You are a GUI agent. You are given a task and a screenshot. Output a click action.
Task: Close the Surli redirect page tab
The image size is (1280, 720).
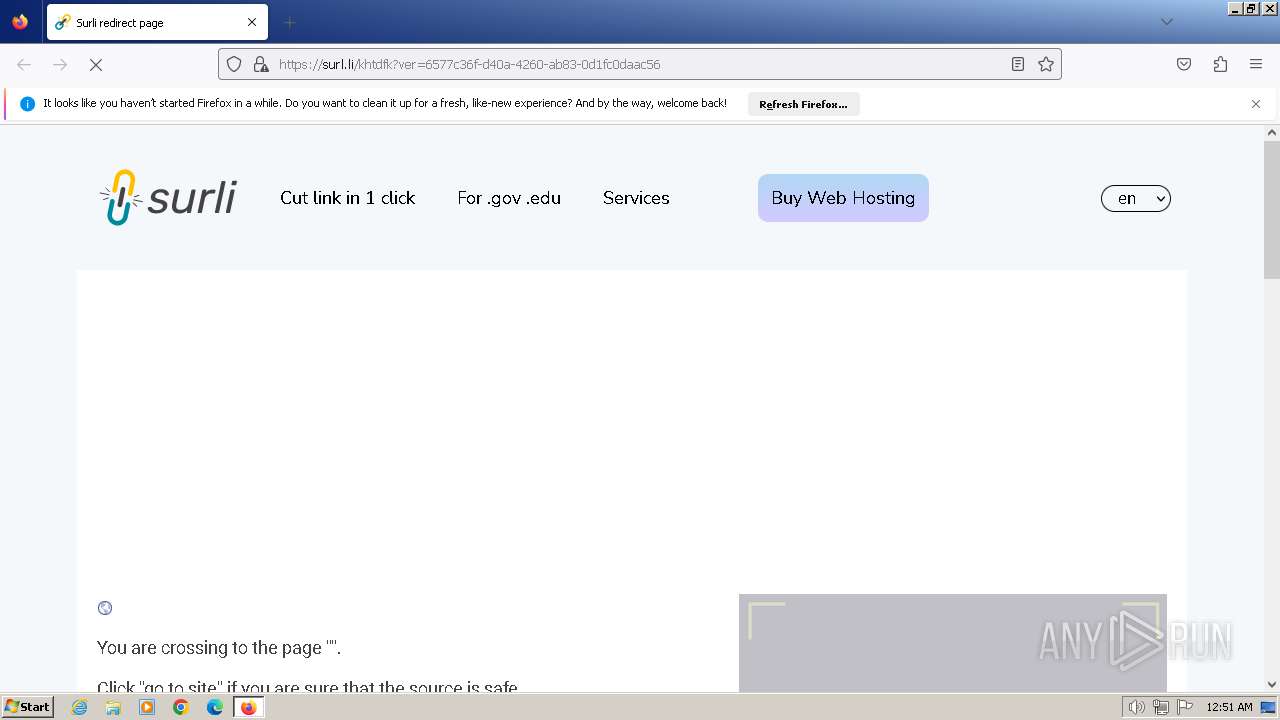pyautogui.click(x=252, y=22)
